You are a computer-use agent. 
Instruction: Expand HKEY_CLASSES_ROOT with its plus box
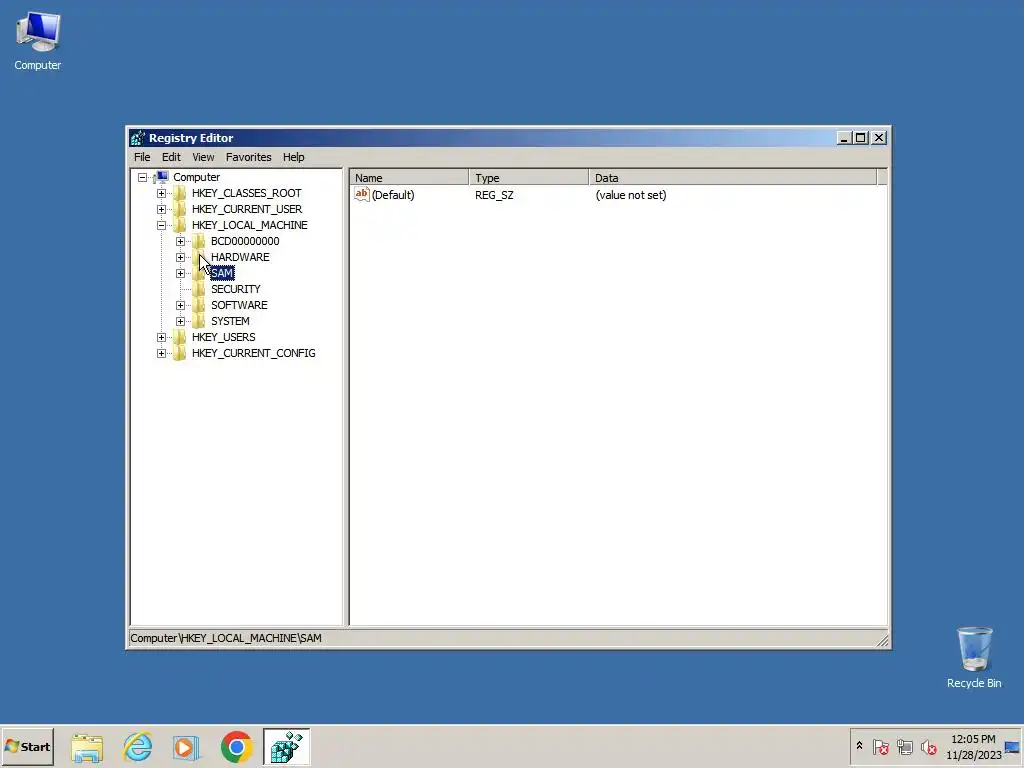(x=161, y=193)
